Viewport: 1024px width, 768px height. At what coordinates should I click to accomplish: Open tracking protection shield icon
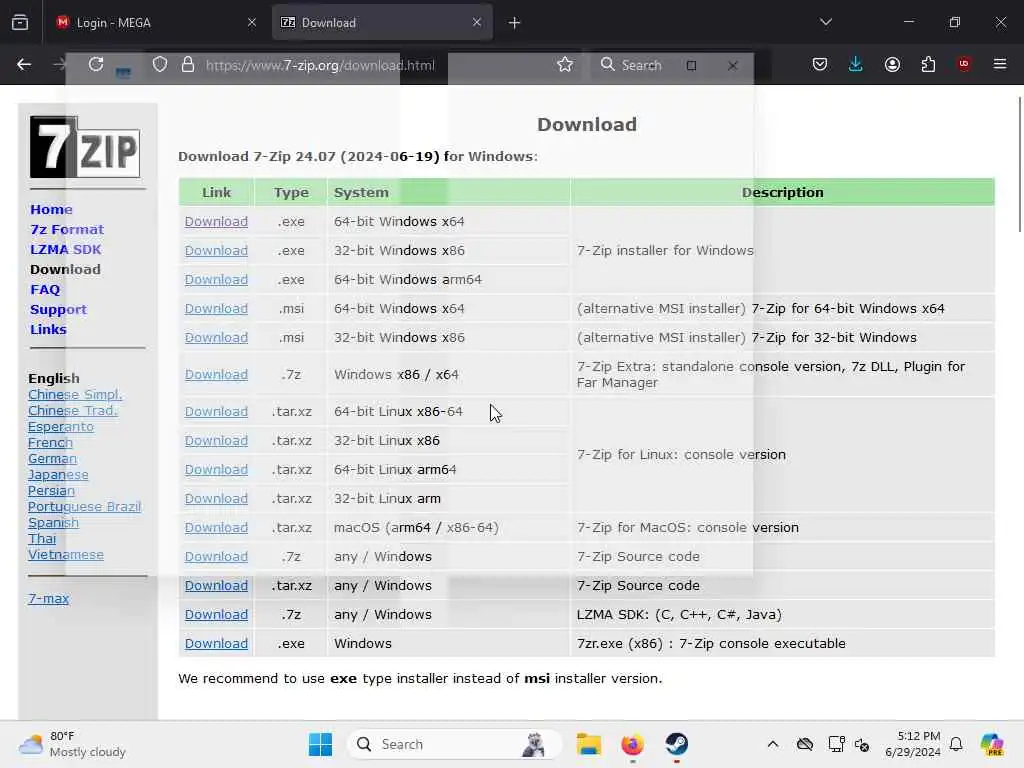(x=160, y=64)
